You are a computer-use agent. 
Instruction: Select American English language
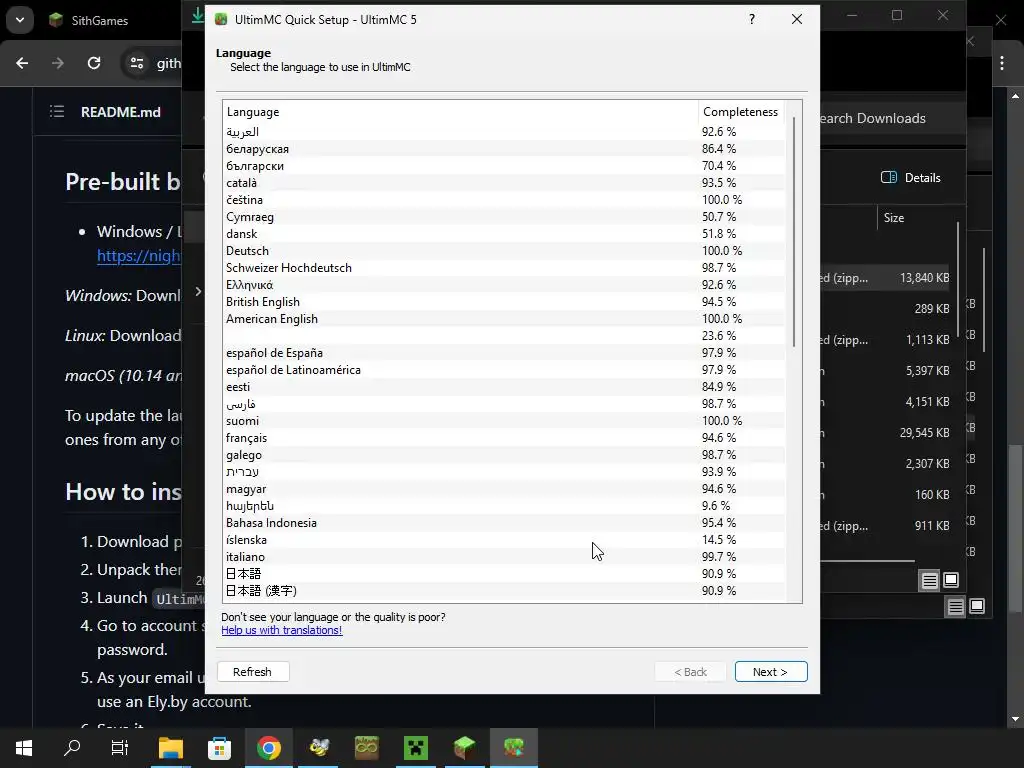click(x=504, y=319)
